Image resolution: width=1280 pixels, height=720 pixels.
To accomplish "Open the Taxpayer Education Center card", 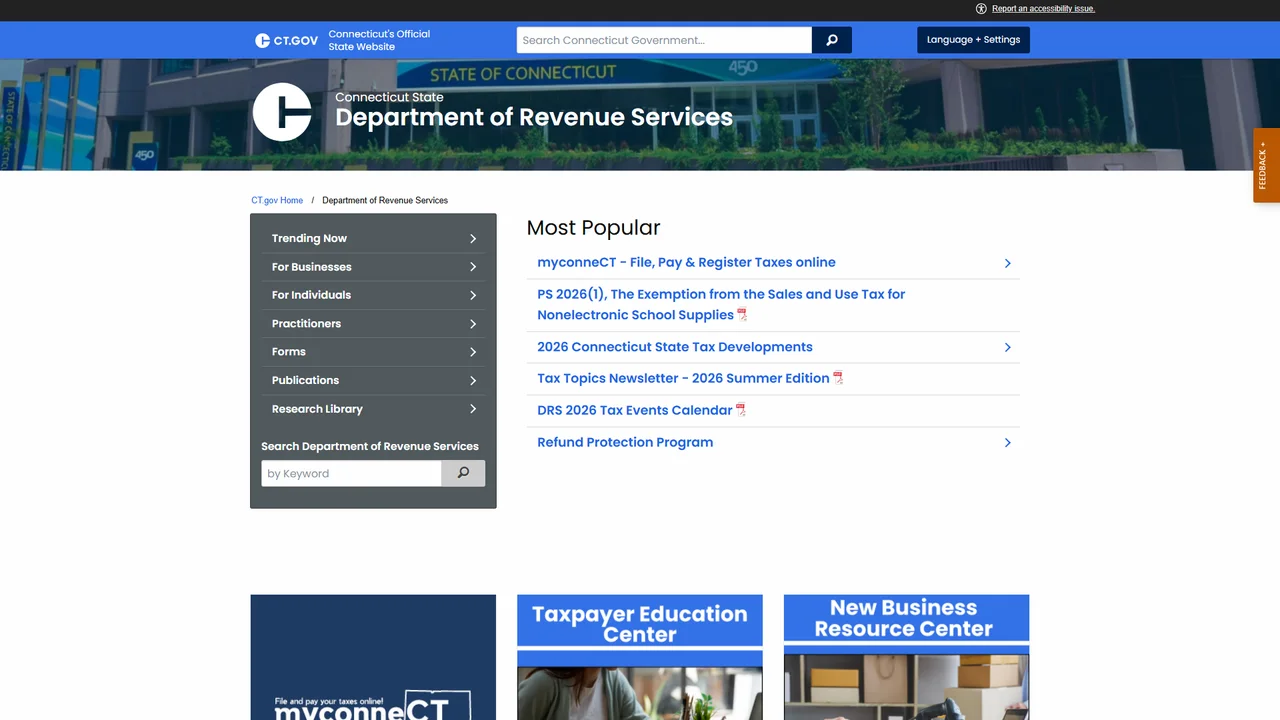I will [x=640, y=657].
